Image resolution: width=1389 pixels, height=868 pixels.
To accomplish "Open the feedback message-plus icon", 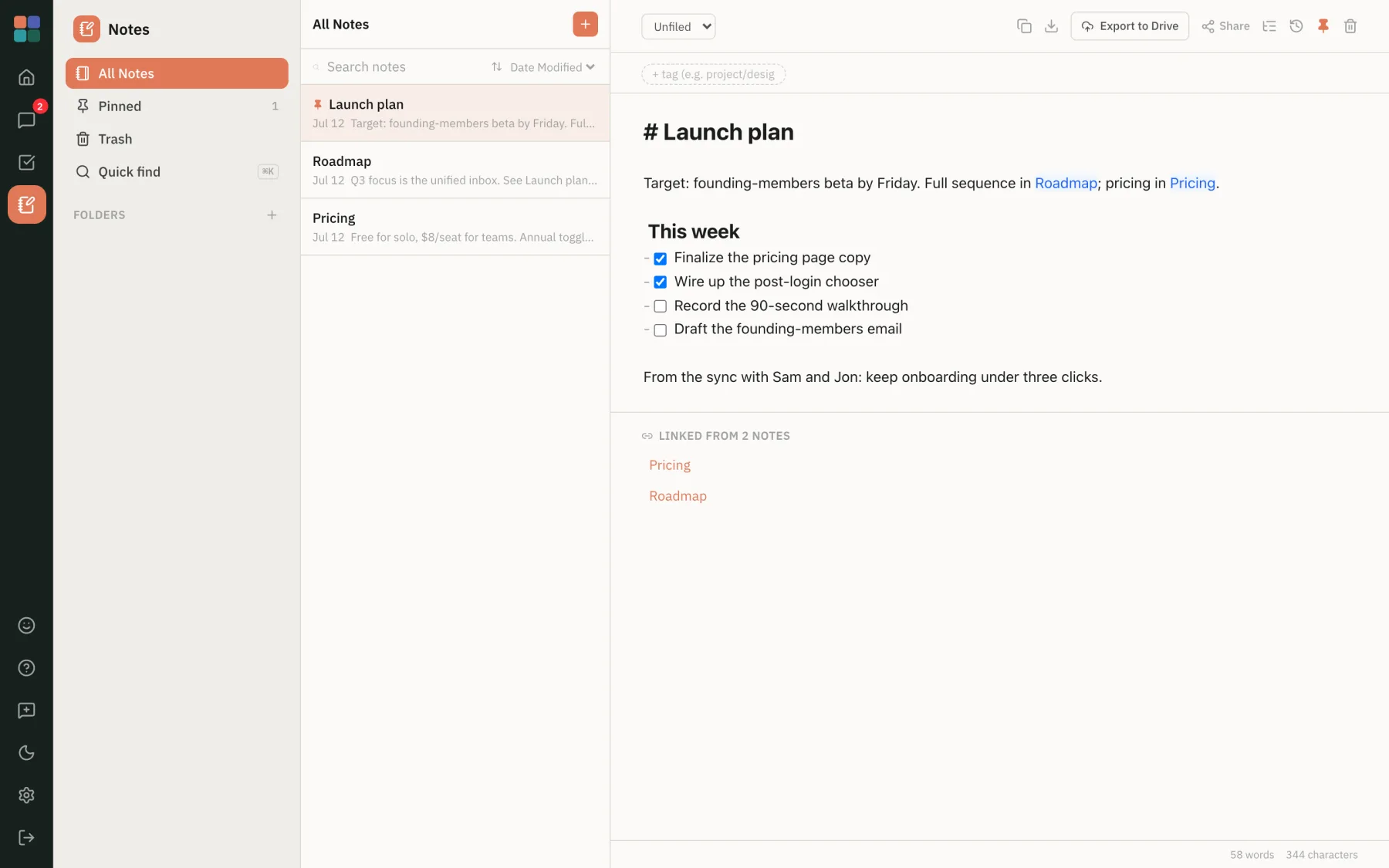I will point(26,710).
